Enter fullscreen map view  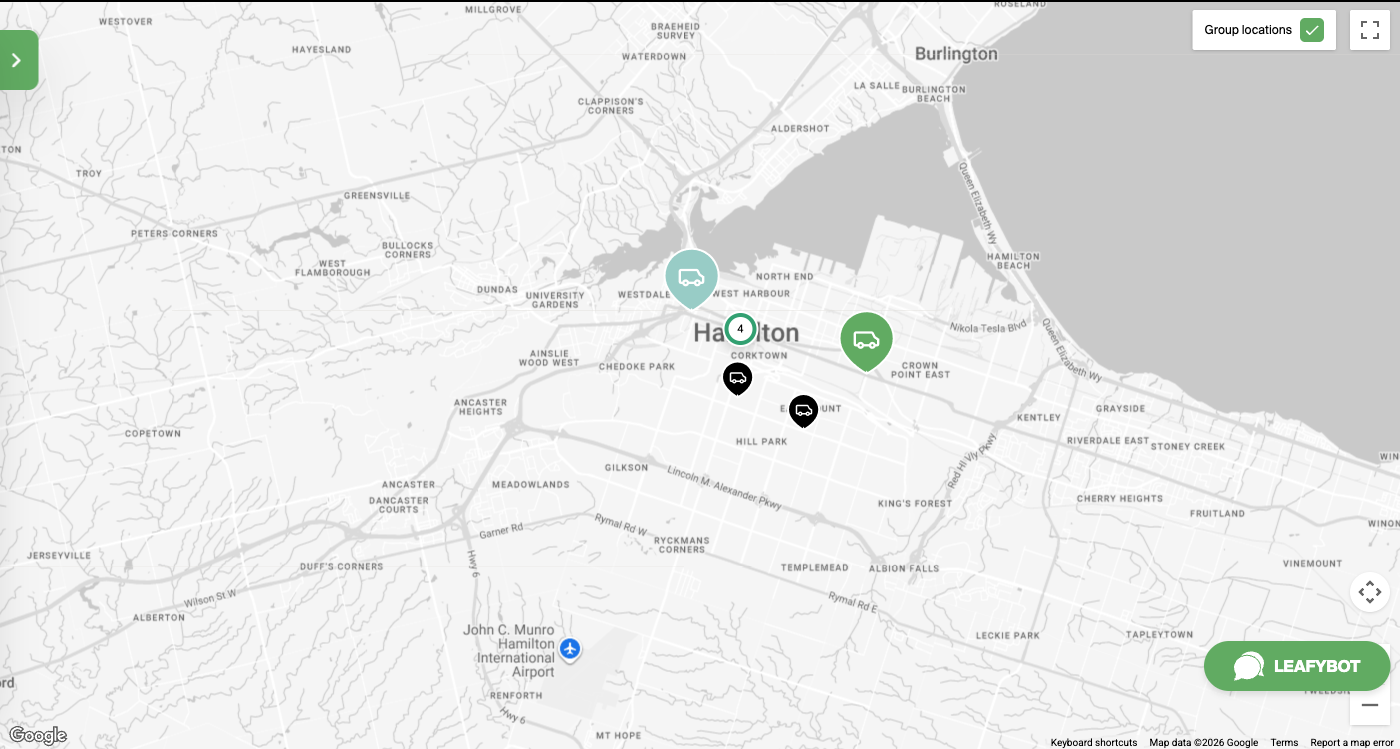1369,29
